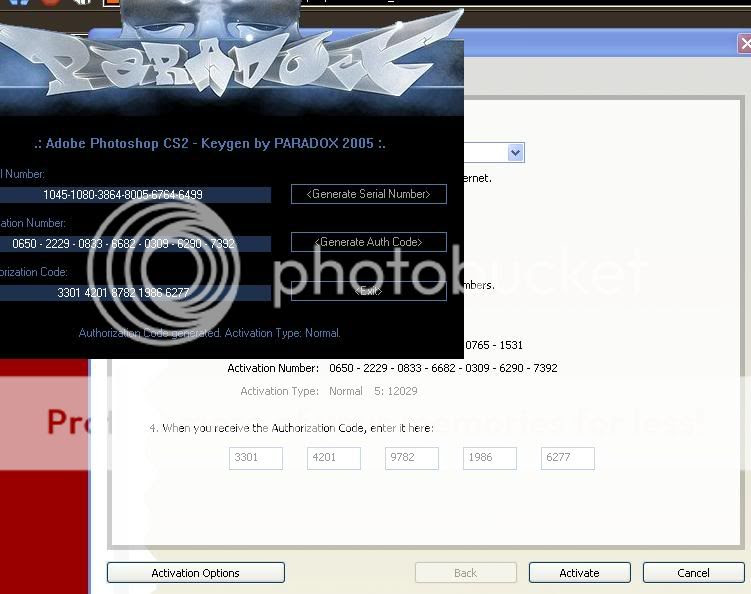Screen dimensions: 751x594
Task: Click the Generate Serial Number button
Action: [x=368, y=194]
